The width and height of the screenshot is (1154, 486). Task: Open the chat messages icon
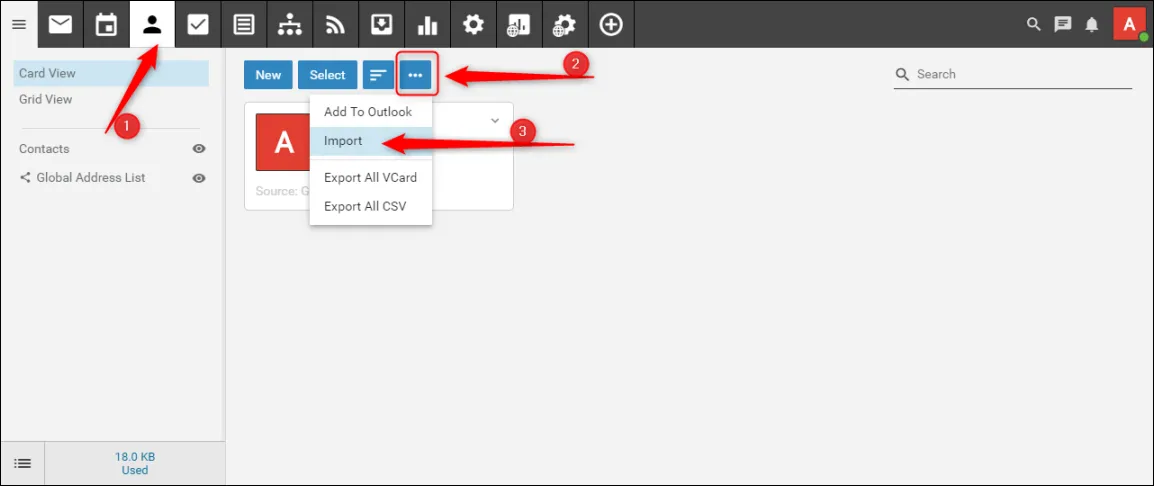click(1063, 24)
